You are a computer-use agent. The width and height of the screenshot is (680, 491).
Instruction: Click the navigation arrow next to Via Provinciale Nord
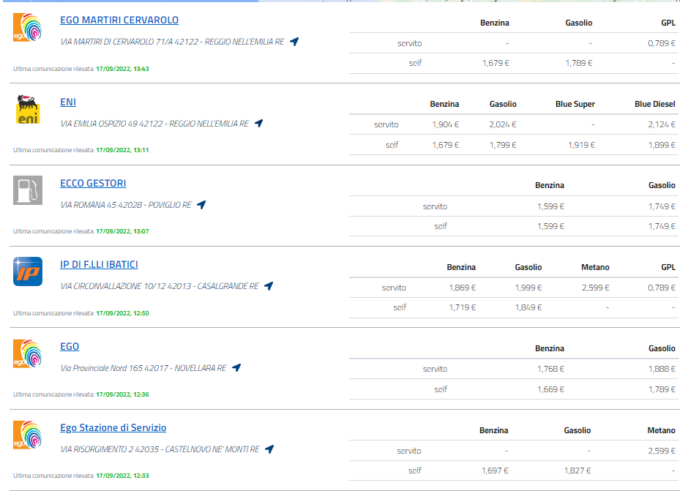point(236,368)
